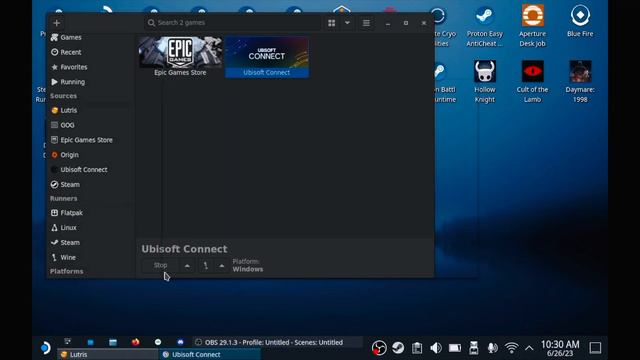
Task: Click the Search 2 games field
Action: [233, 23]
